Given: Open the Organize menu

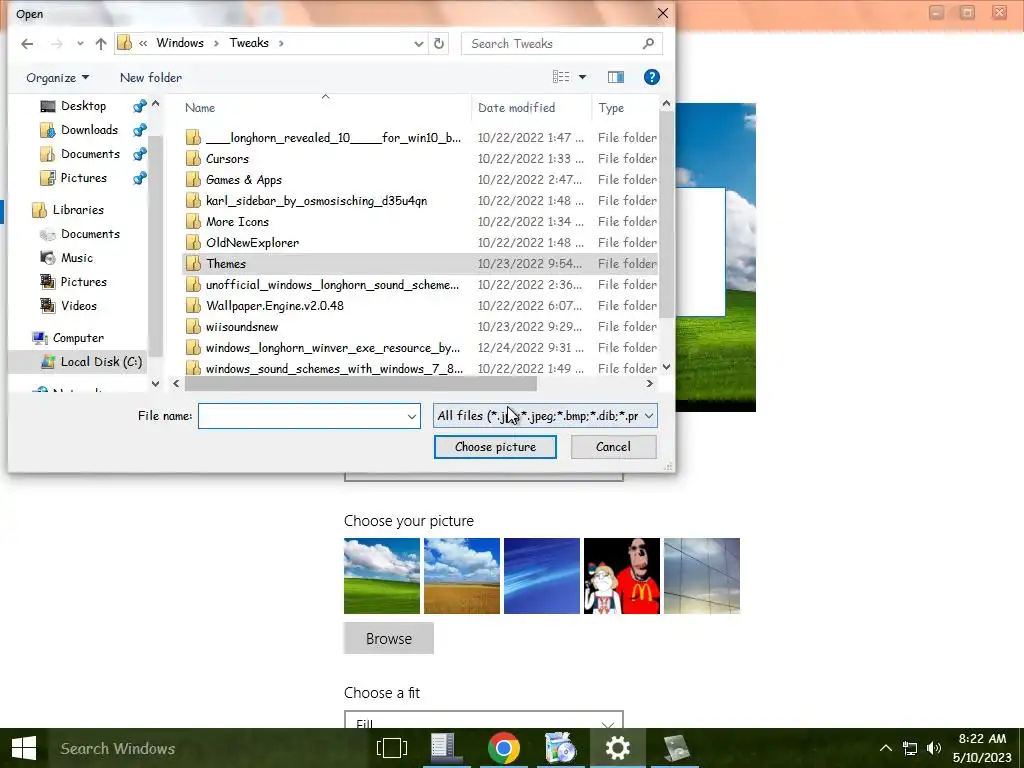Looking at the screenshot, I should pyautogui.click(x=57, y=78).
